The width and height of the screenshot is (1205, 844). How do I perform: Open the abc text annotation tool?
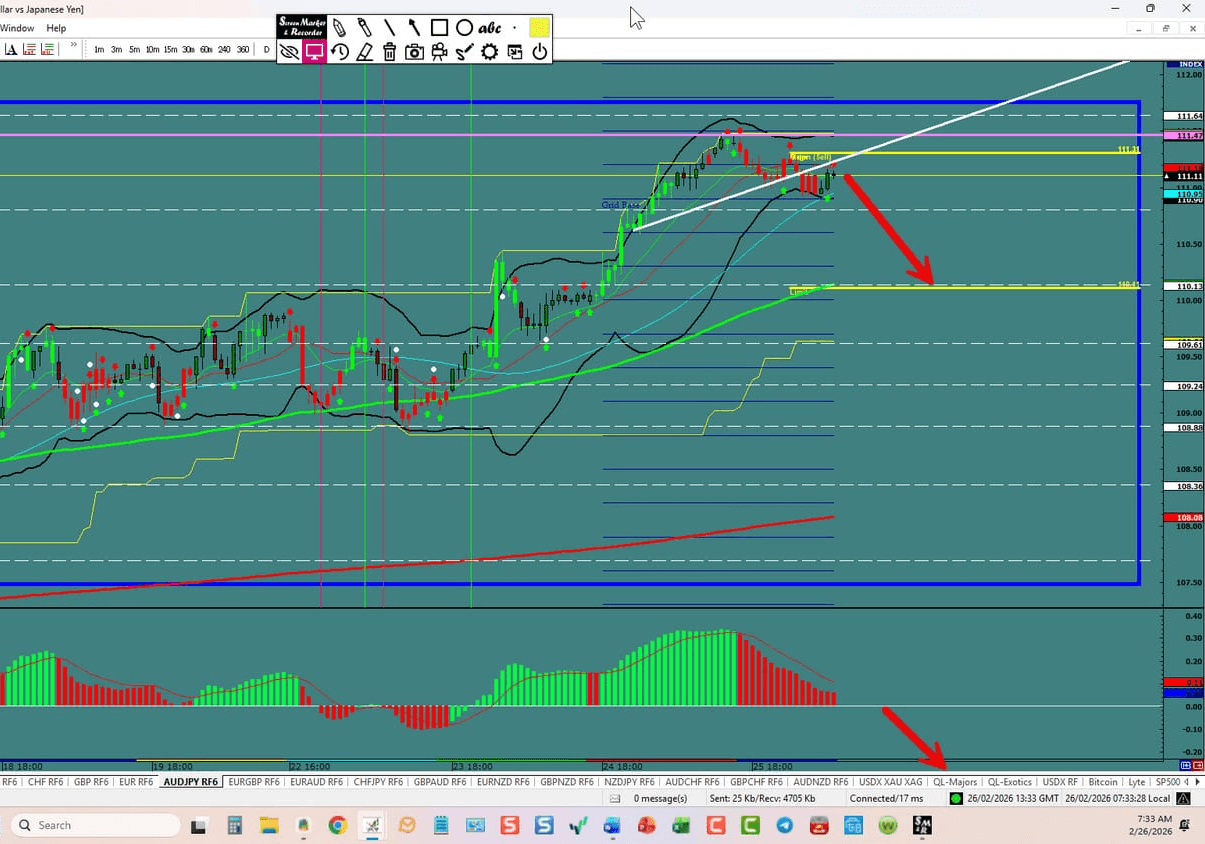pos(489,27)
